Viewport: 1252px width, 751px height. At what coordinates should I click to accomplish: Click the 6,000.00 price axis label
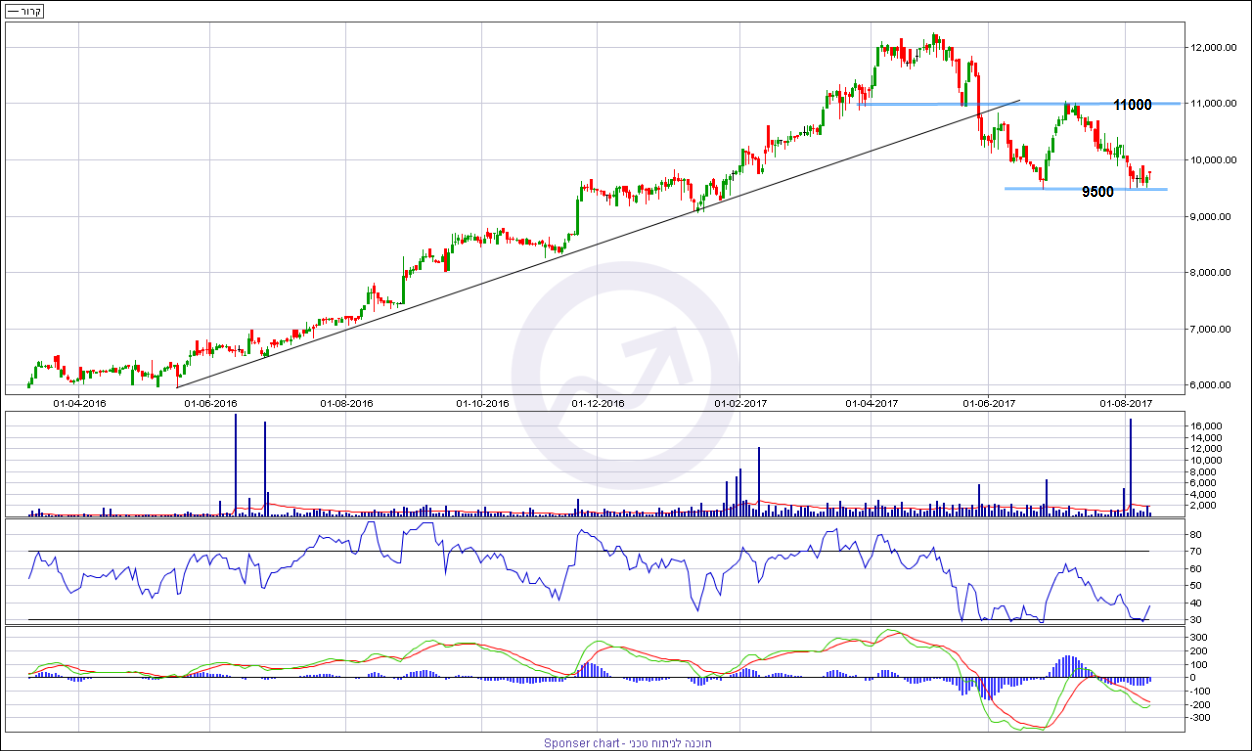[1210, 385]
